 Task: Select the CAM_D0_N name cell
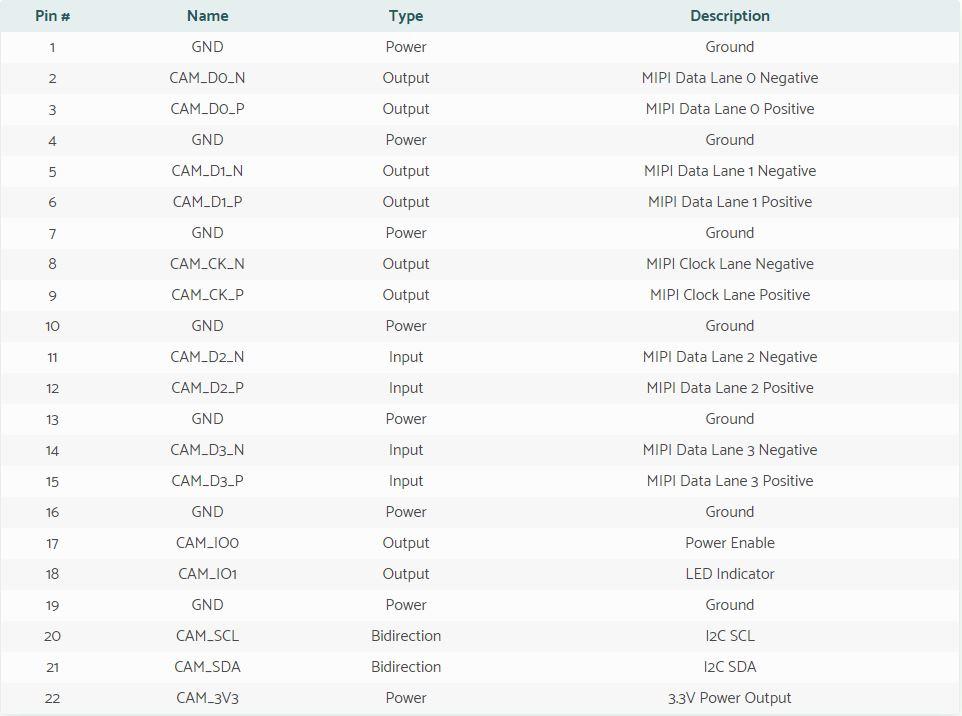207,78
